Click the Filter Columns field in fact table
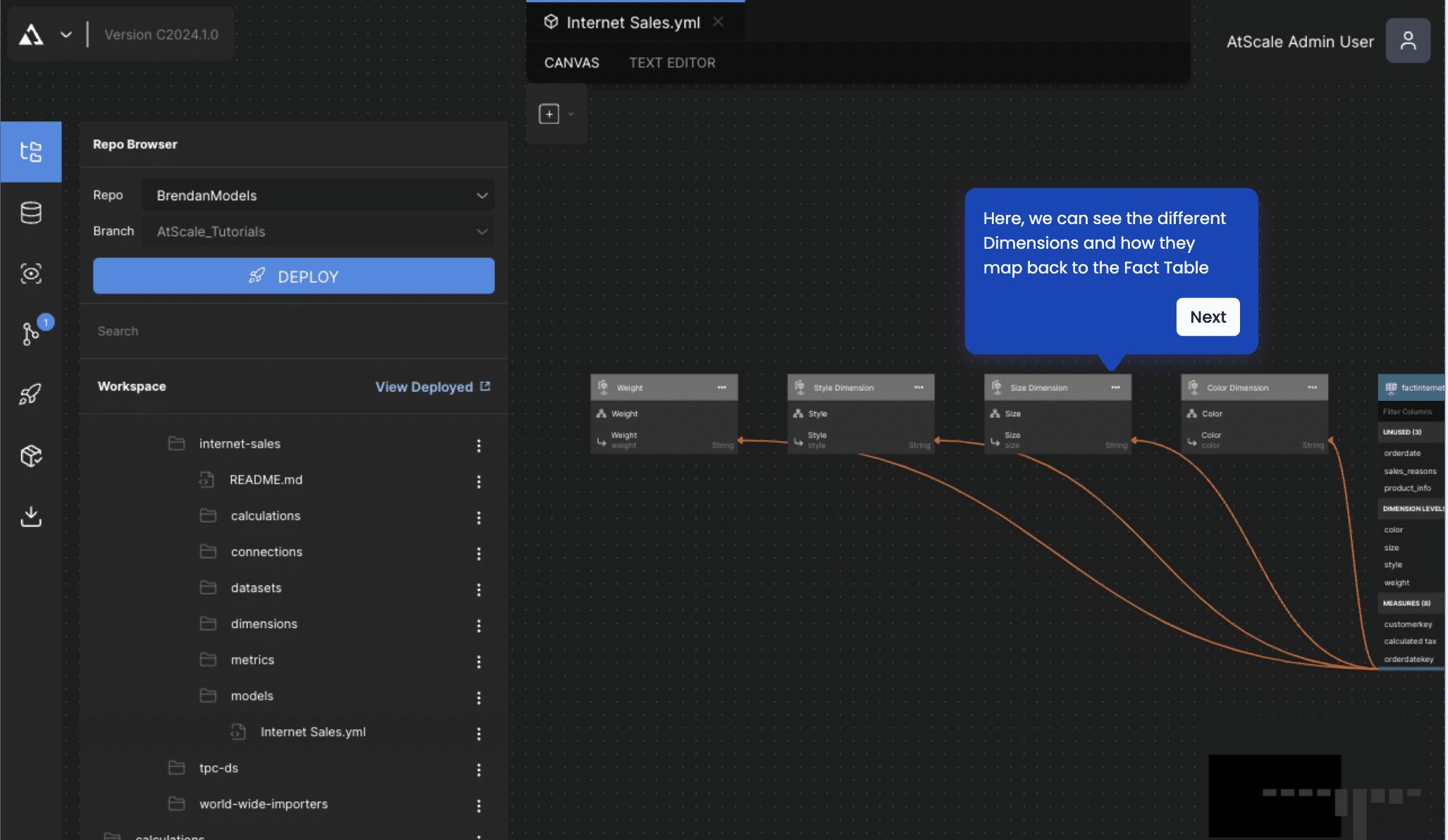The image size is (1448, 840). (1411, 412)
